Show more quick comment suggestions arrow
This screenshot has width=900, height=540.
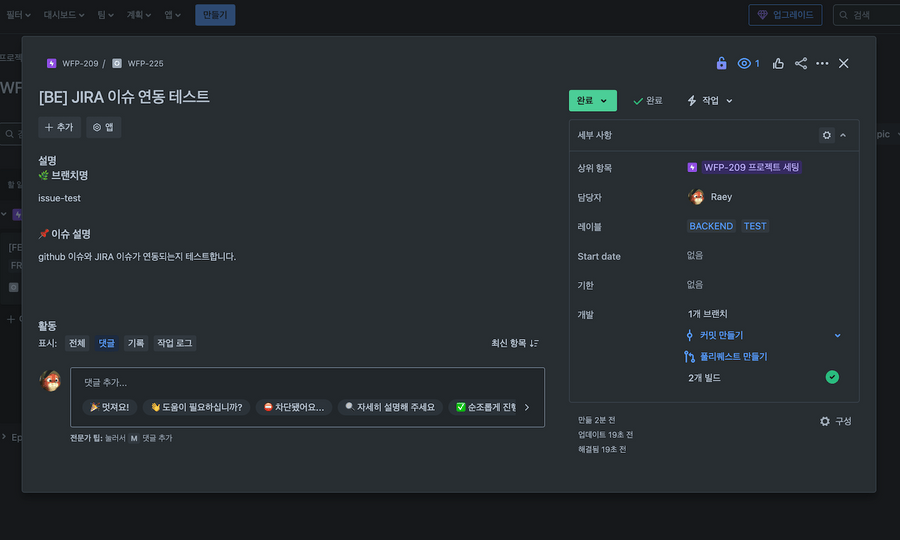527,407
